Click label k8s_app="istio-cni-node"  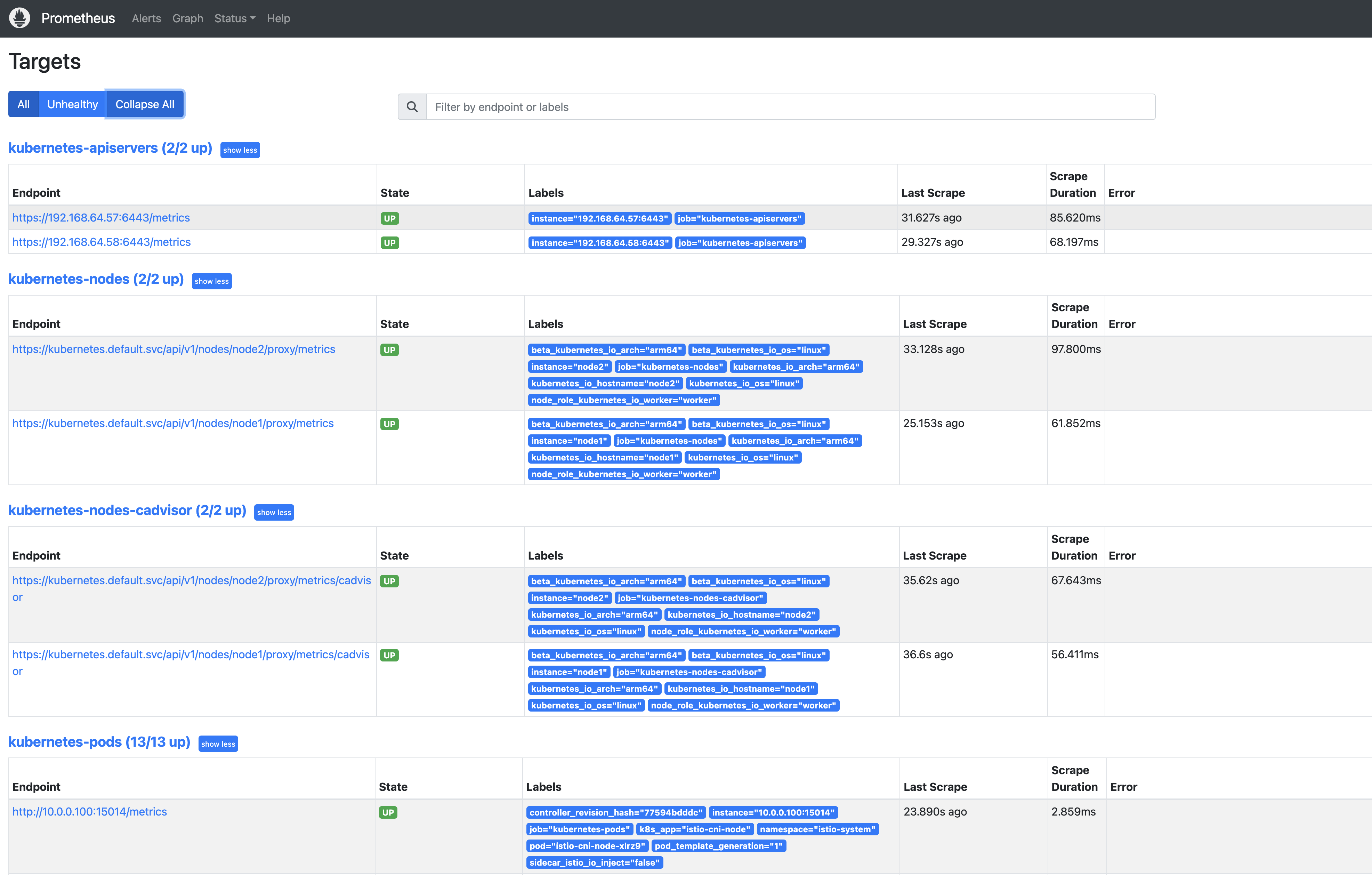click(695, 829)
